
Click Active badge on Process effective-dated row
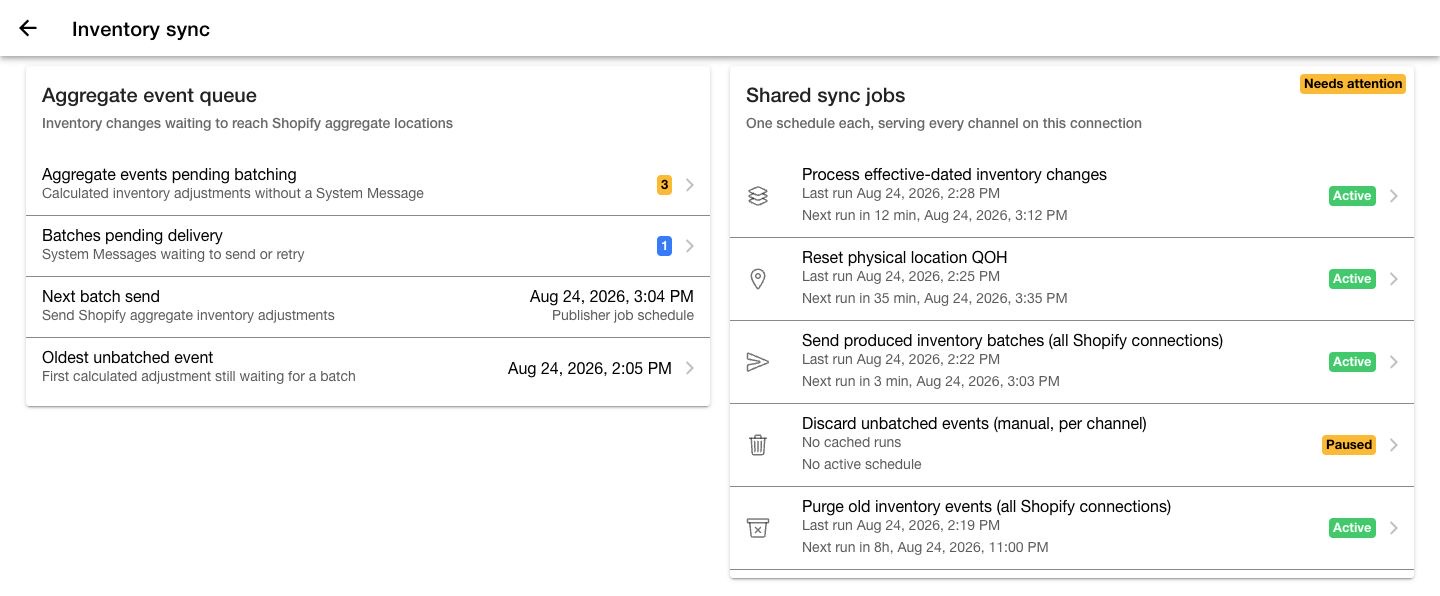[x=1352, y=196]
